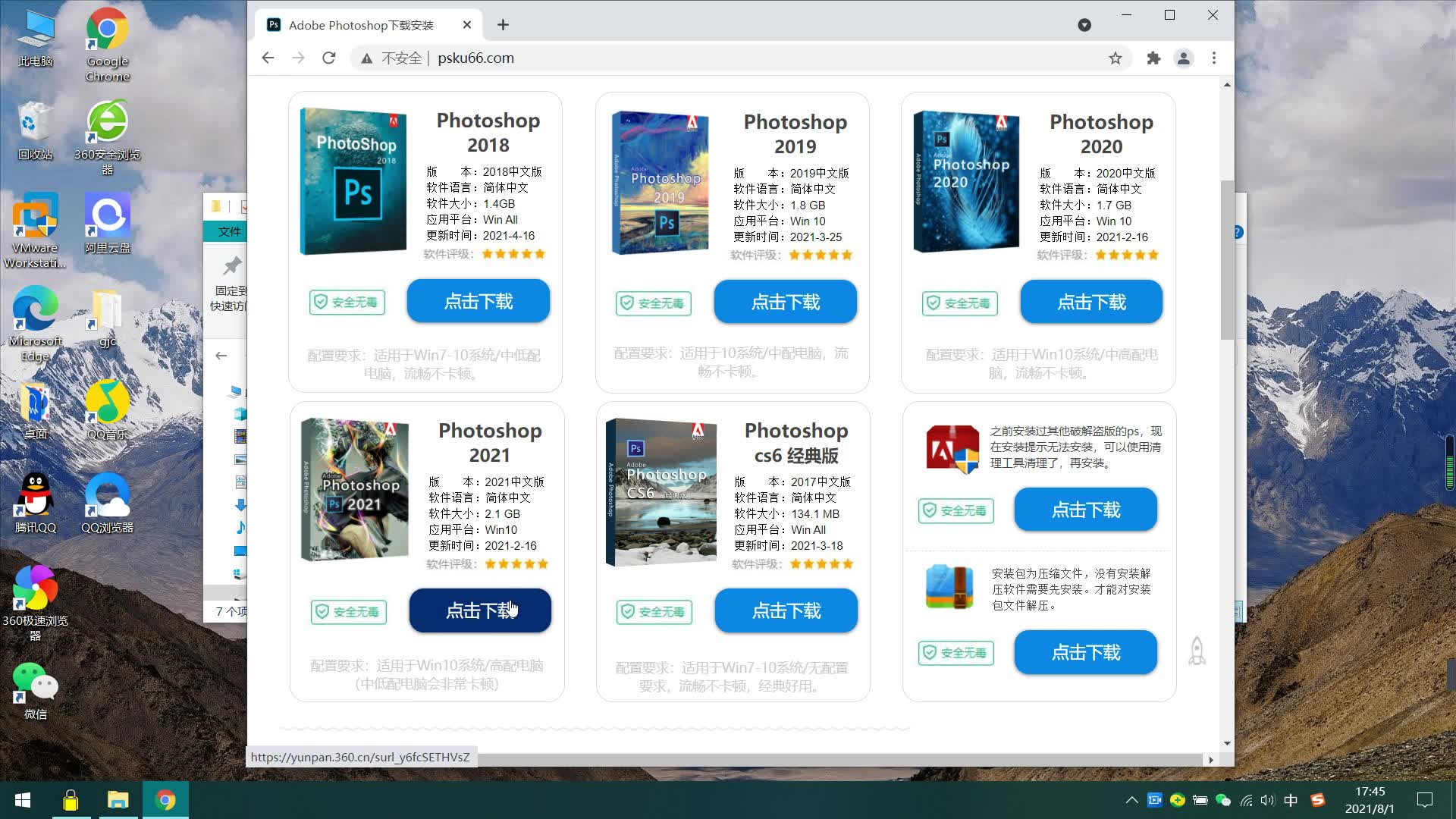1456x819 pixels.
Task: Click the Adobe cleanup tool icon
Action: coord(952,449)
